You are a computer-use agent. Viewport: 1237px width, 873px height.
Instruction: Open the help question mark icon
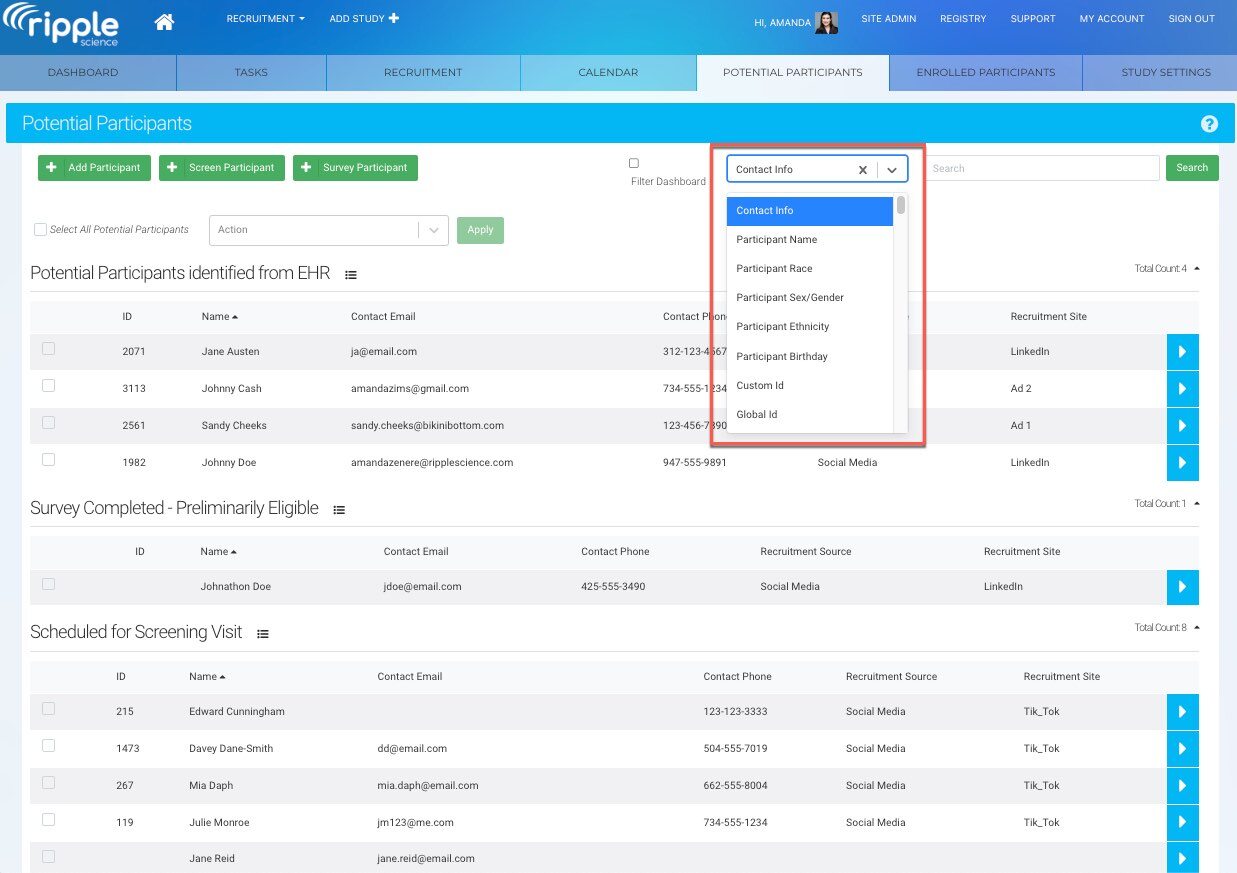pos(1209,124)
